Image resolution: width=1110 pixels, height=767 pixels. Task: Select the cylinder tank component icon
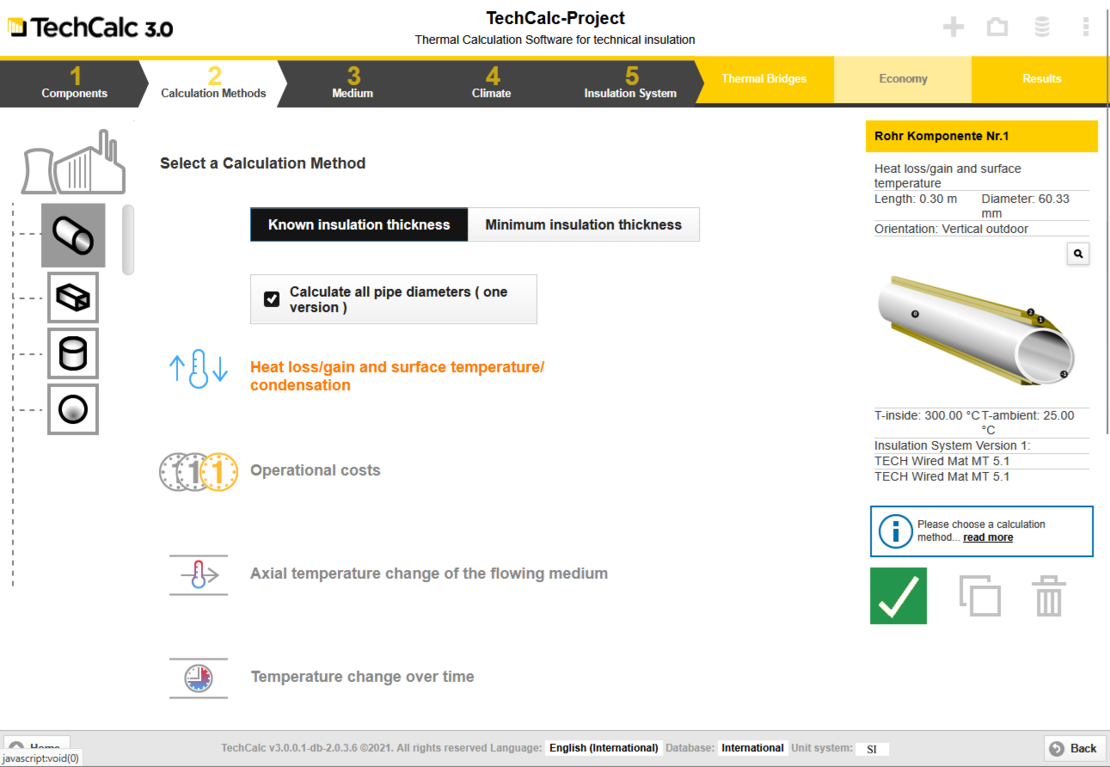[x=73, y=353]
